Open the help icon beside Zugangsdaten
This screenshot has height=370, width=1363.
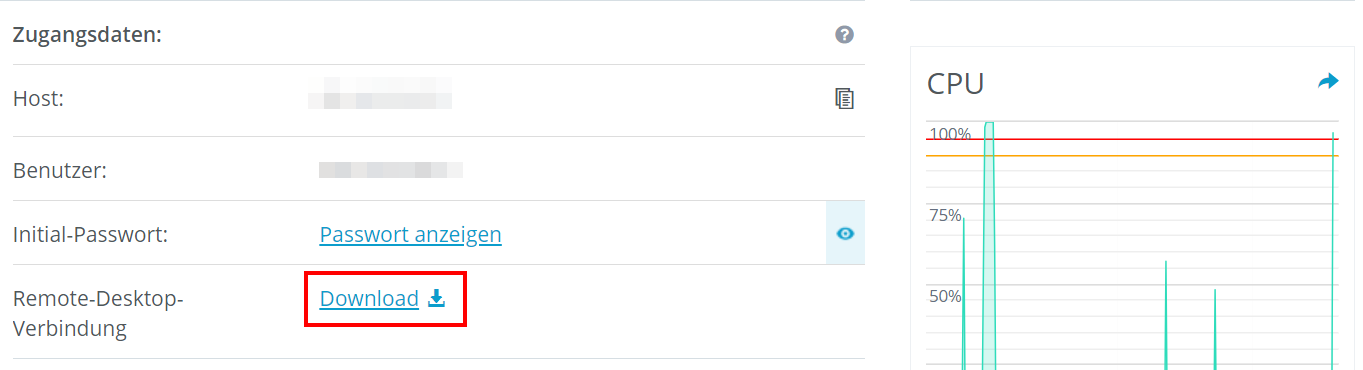pos(844,35)
